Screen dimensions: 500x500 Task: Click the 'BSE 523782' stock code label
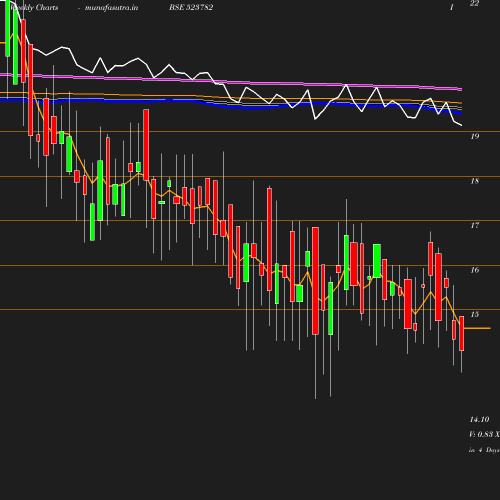[191, 7]
